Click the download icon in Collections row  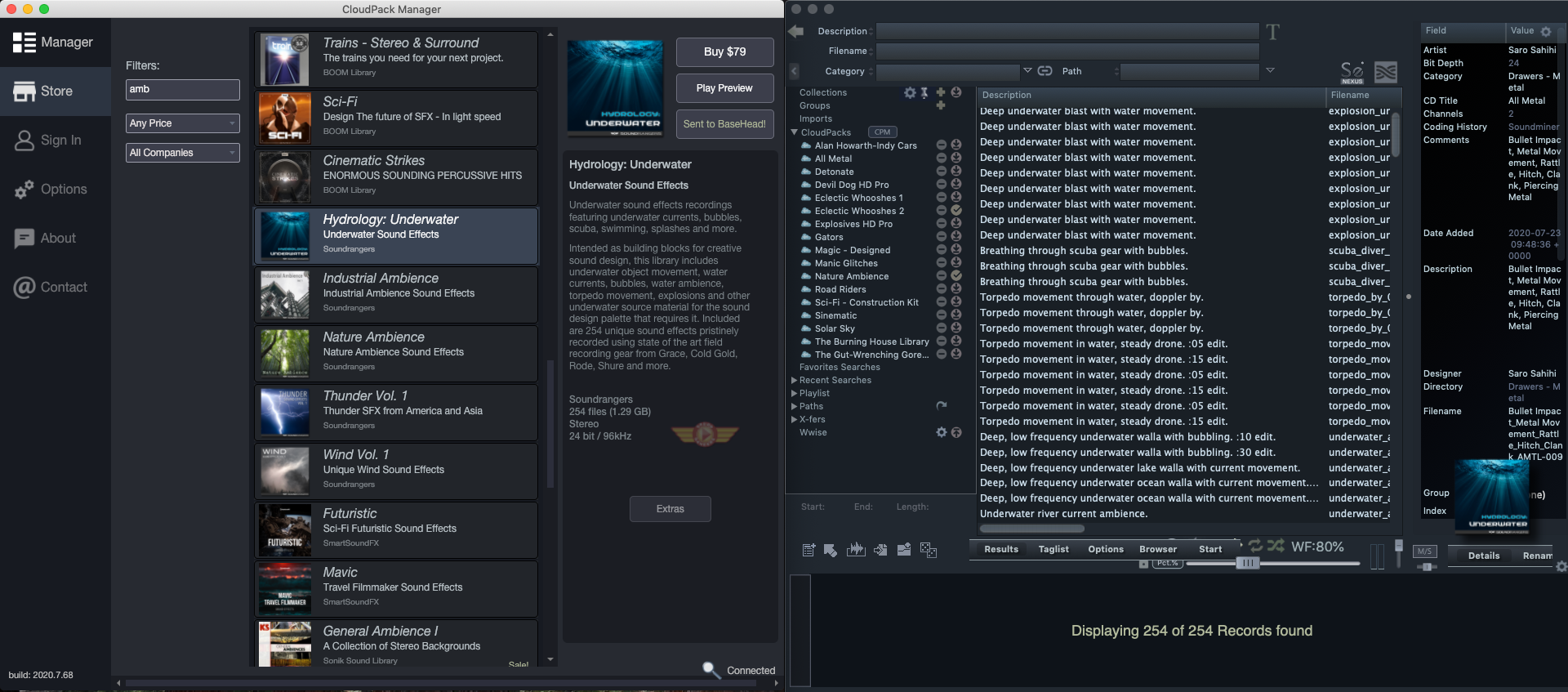[x=956, y=92]
